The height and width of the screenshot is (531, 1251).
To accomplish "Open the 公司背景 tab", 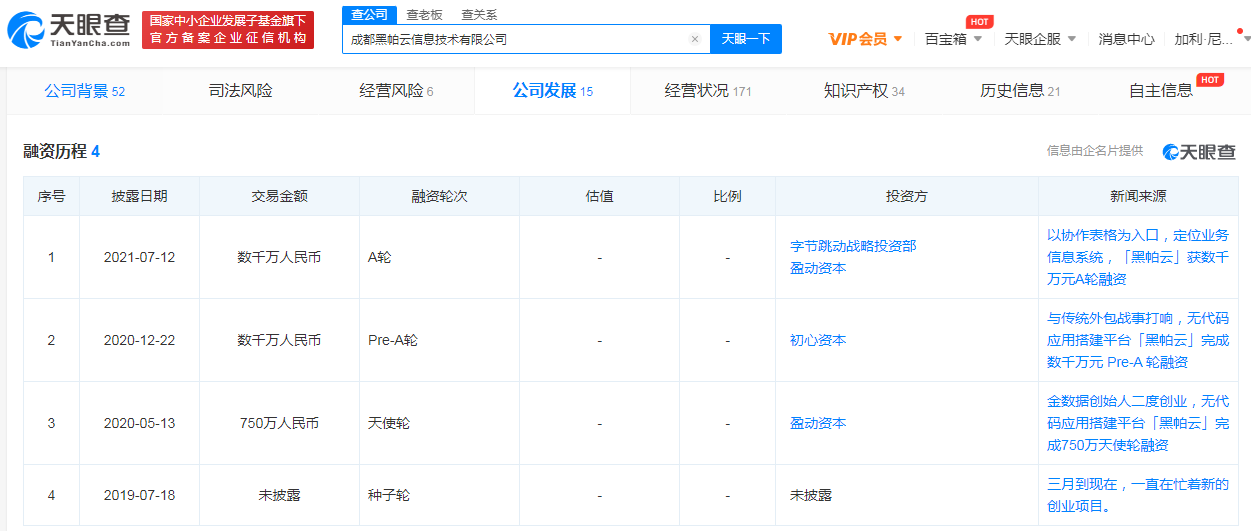I will coord(84,91).
